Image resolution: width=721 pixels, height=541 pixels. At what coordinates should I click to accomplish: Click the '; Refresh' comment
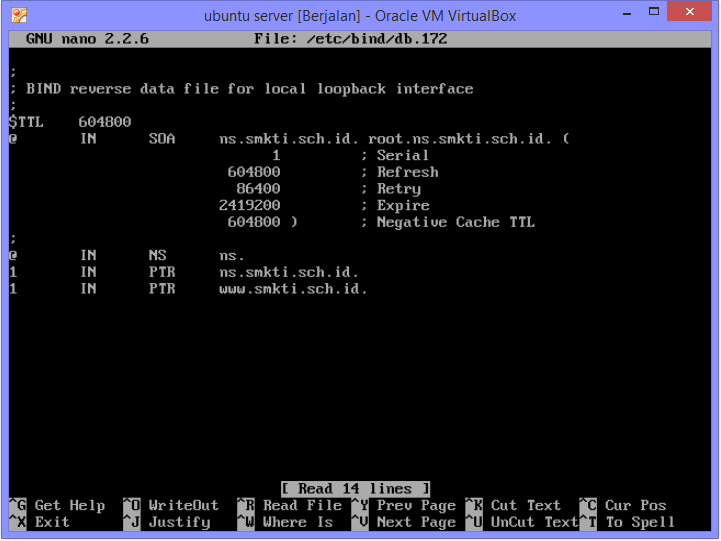click(400, 172)
